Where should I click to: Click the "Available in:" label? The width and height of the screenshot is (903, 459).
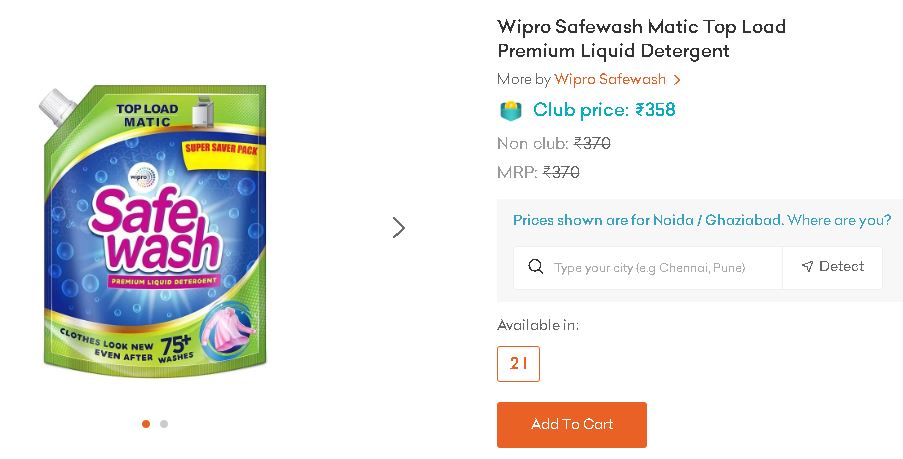(538, 325)
